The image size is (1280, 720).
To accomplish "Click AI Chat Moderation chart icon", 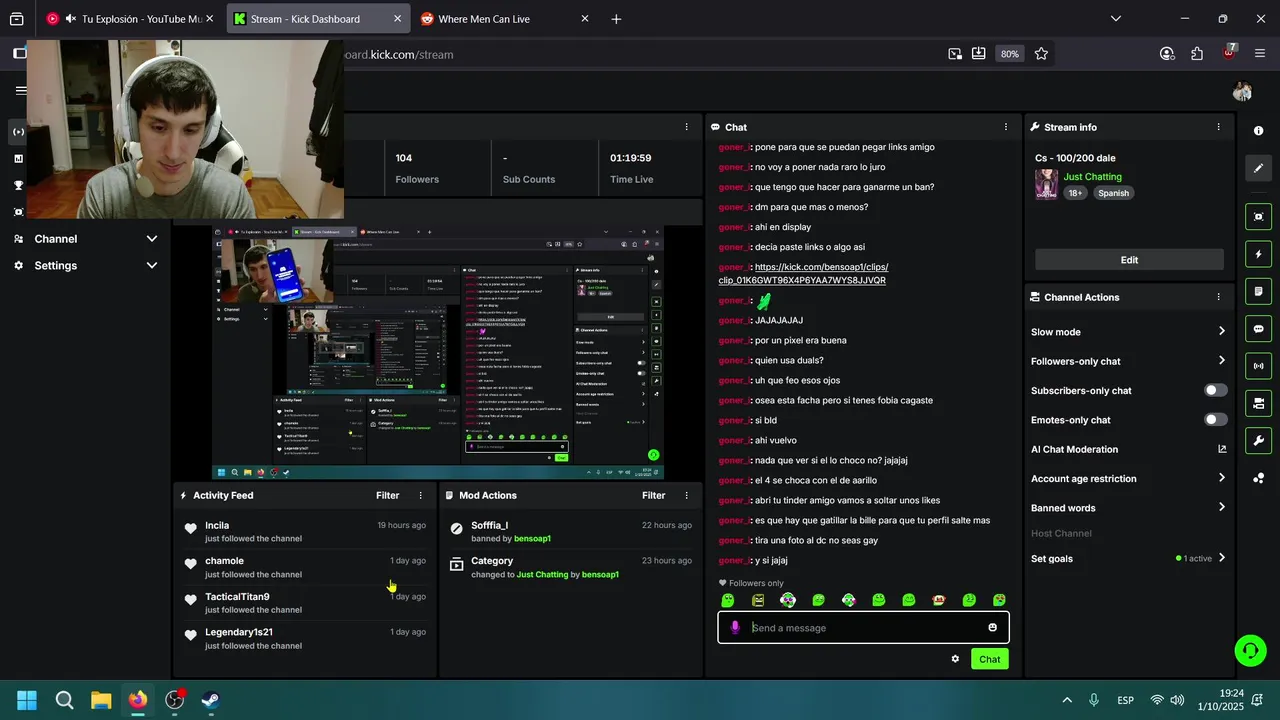I will [x=1222, y=449].
